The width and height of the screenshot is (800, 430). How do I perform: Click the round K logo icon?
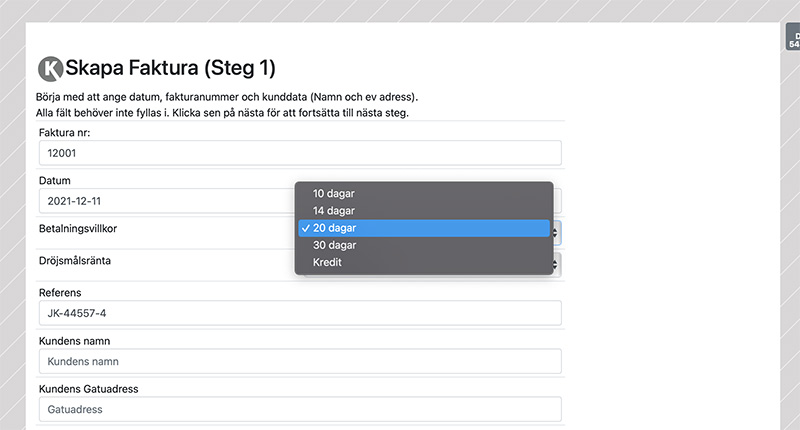51,68
